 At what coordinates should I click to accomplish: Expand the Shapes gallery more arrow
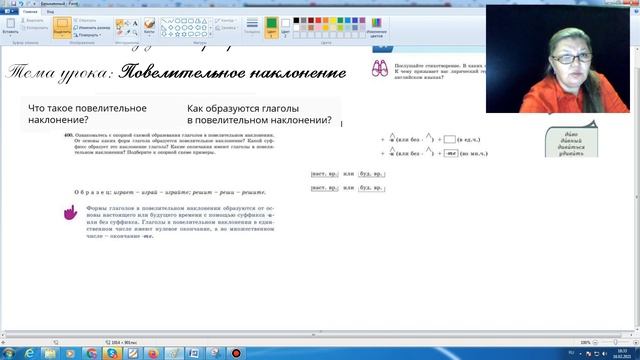211,34
